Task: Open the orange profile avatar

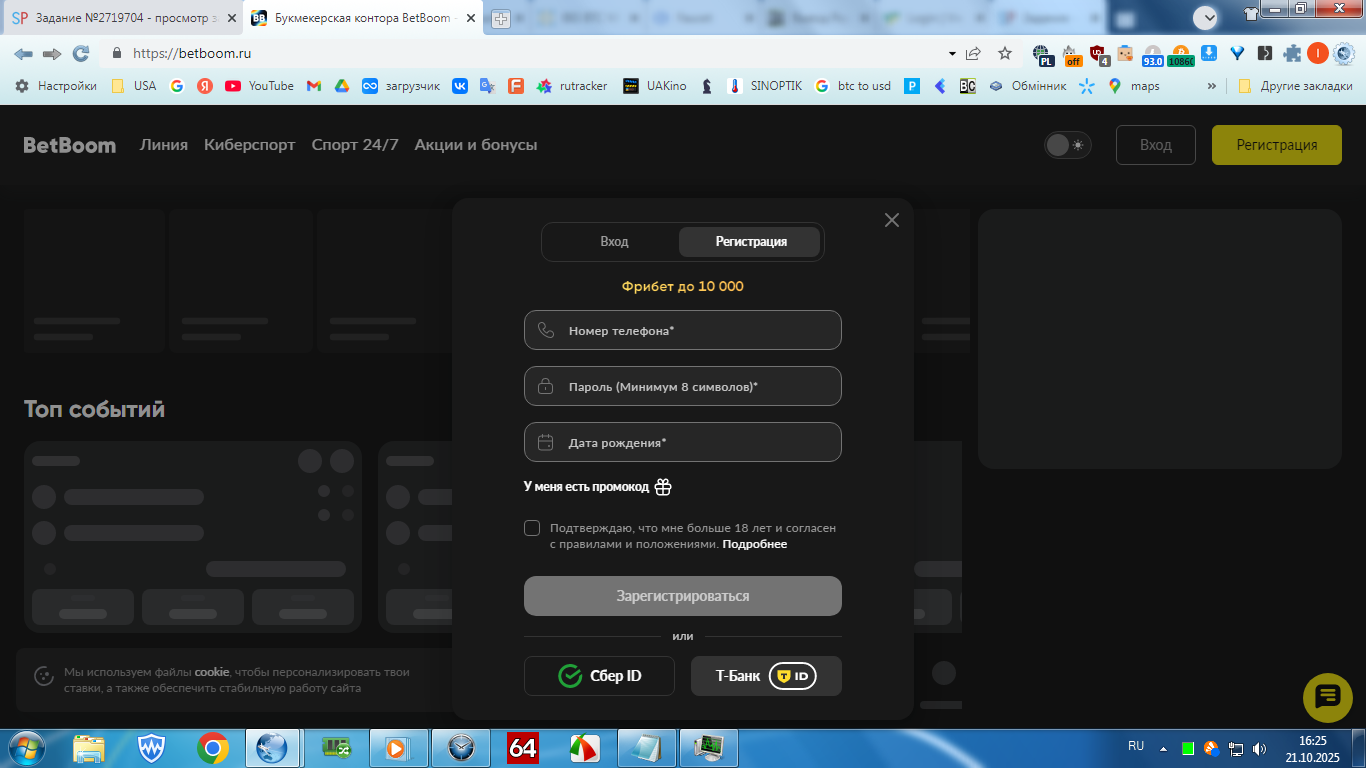Action: (1318, 54)
